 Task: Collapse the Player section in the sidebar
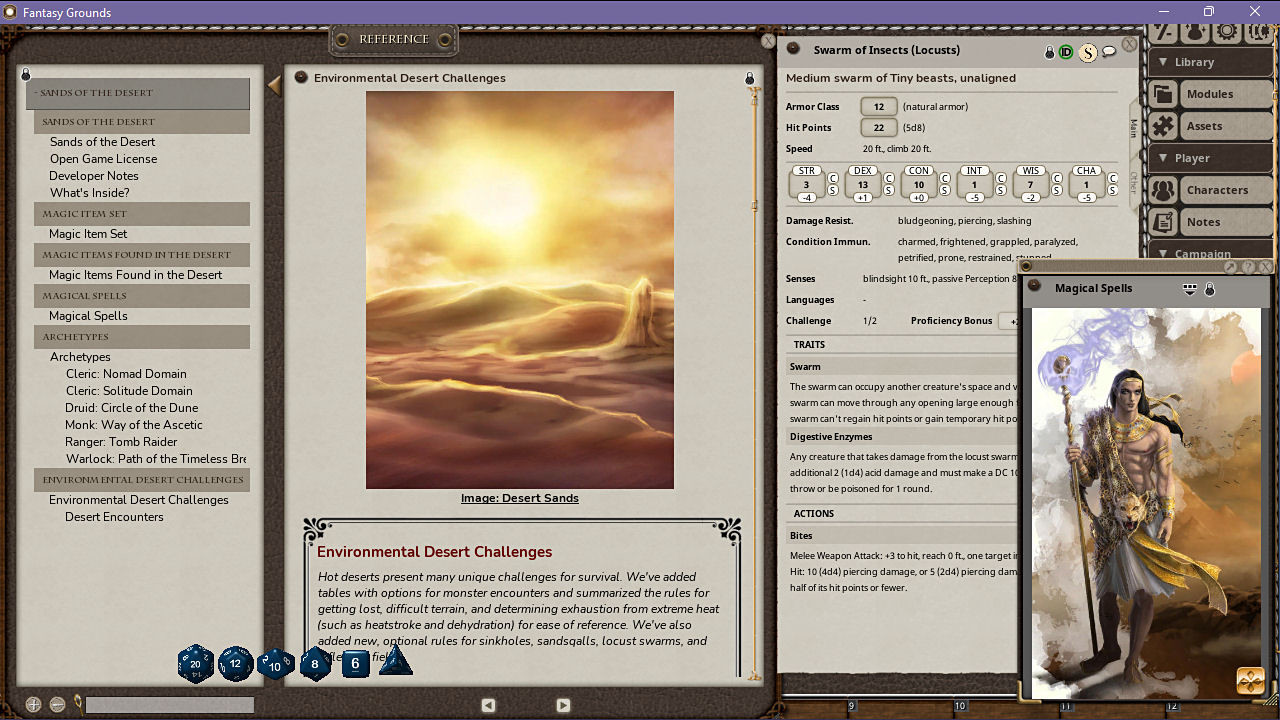click(1163, 157)
